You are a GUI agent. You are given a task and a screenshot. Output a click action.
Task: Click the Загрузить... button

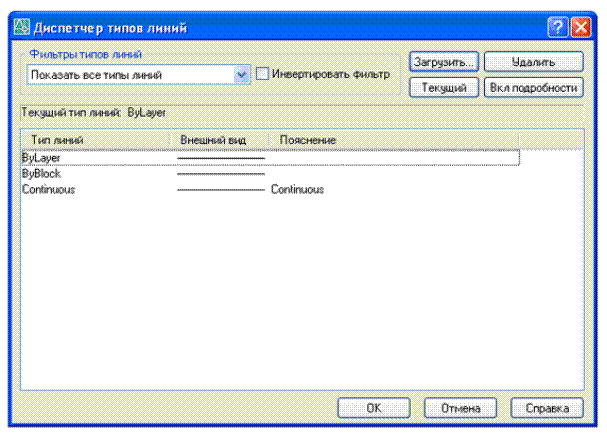point(444,62)
